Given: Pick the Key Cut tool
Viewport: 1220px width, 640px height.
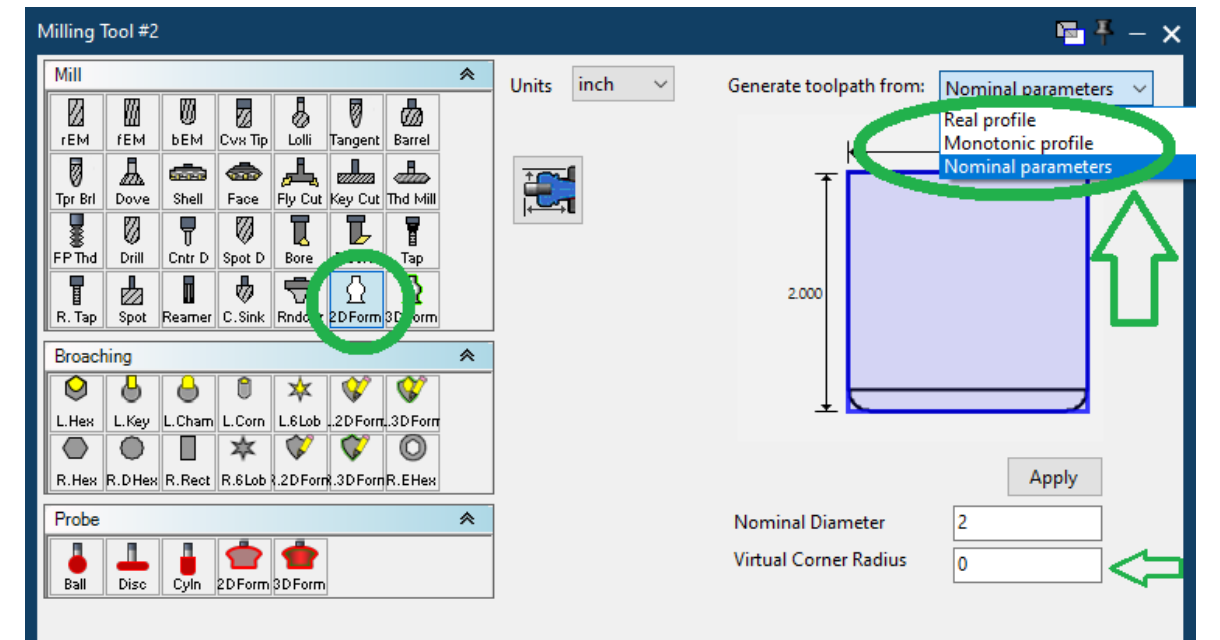Looking at the screenshot, I should click(x=355, y=181).
